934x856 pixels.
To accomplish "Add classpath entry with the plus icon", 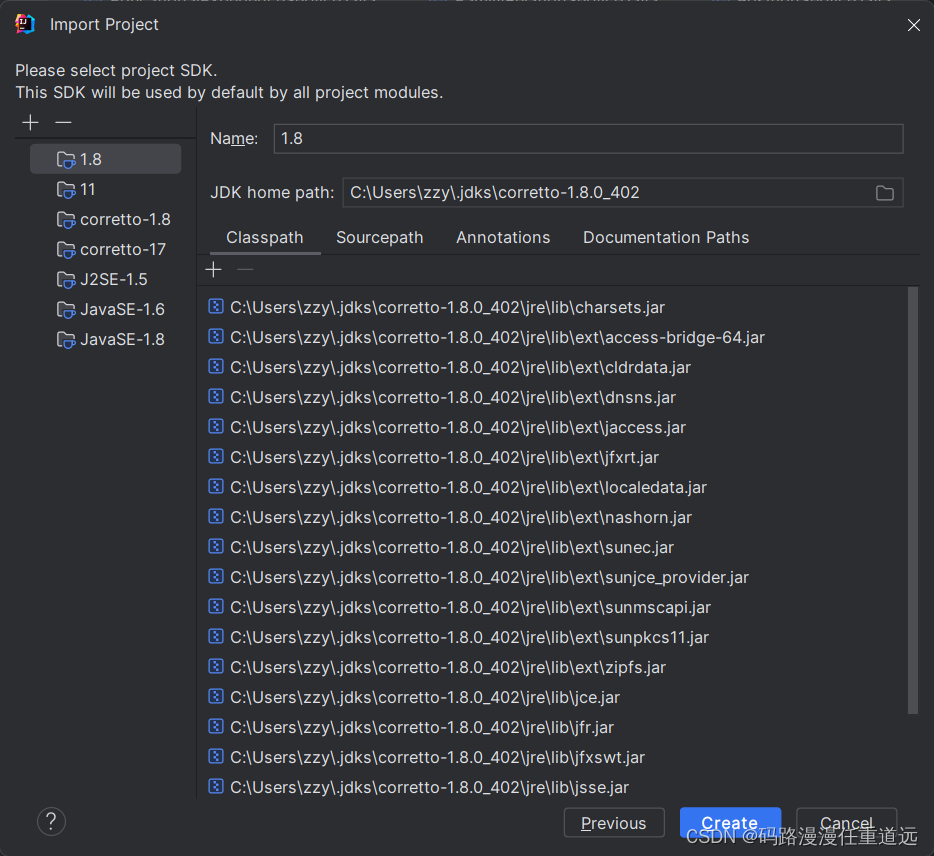I will coord(213,268).
